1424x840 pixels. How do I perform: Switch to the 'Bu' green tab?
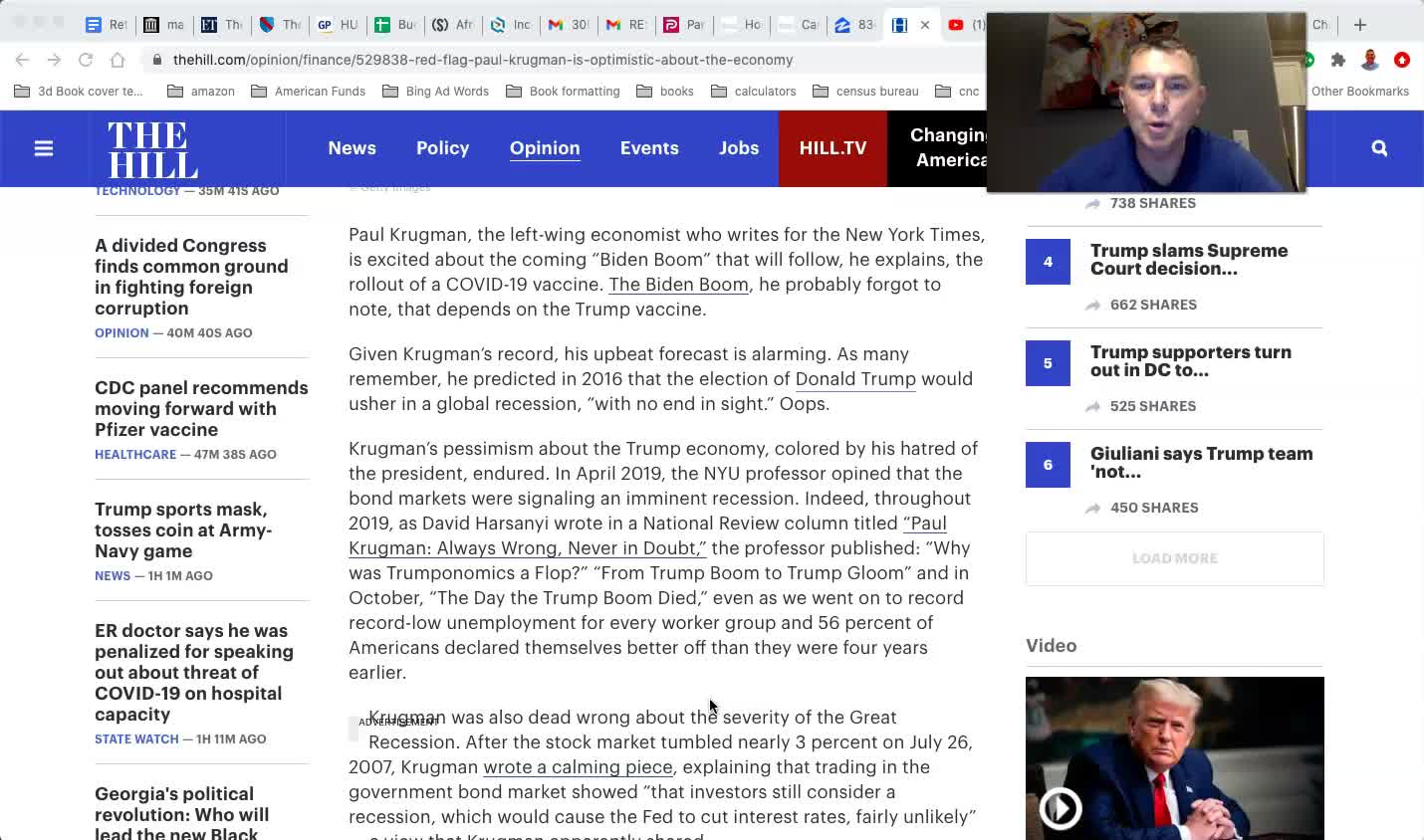pos(394,25)
